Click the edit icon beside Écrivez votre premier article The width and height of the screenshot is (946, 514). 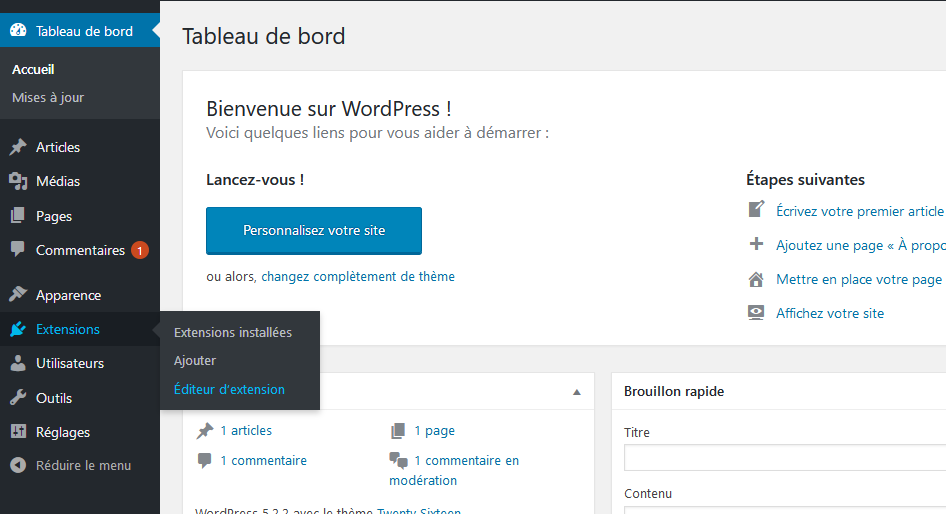(756, 209)
